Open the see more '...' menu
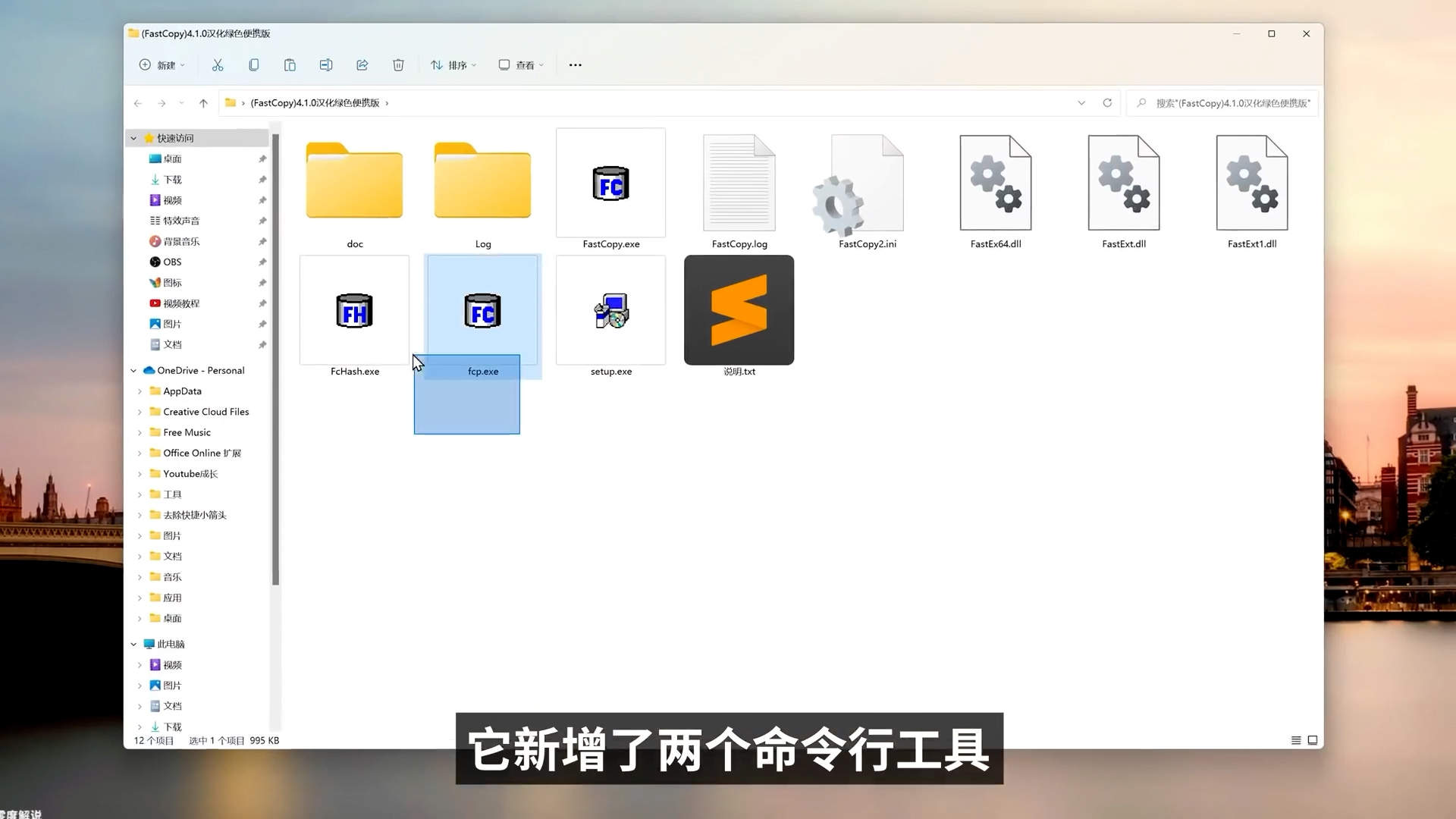The width and height of the screenshot is (1456, 819). pyautogui.click(x=575, y=65)
